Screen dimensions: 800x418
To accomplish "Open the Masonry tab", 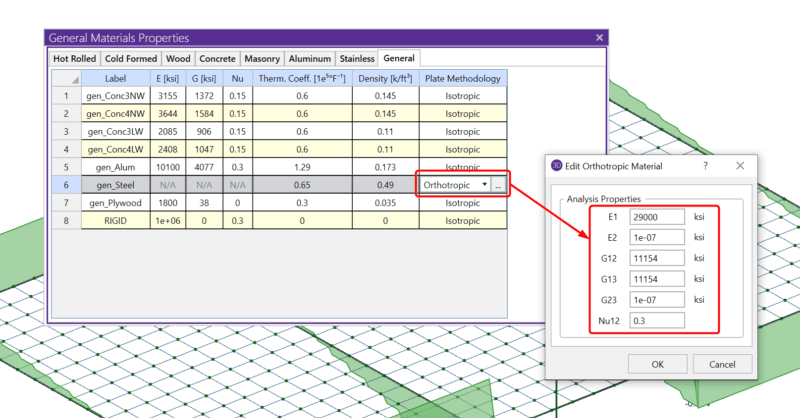I will [x=261, y=59].
